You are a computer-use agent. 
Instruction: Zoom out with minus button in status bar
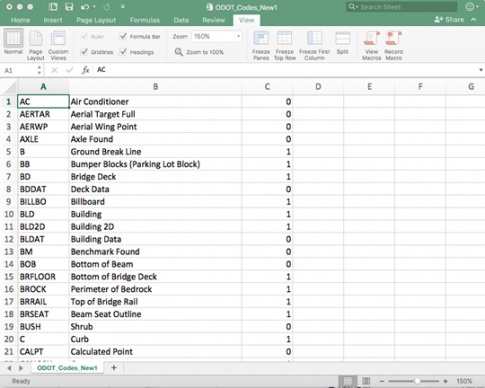click(382, 381)
